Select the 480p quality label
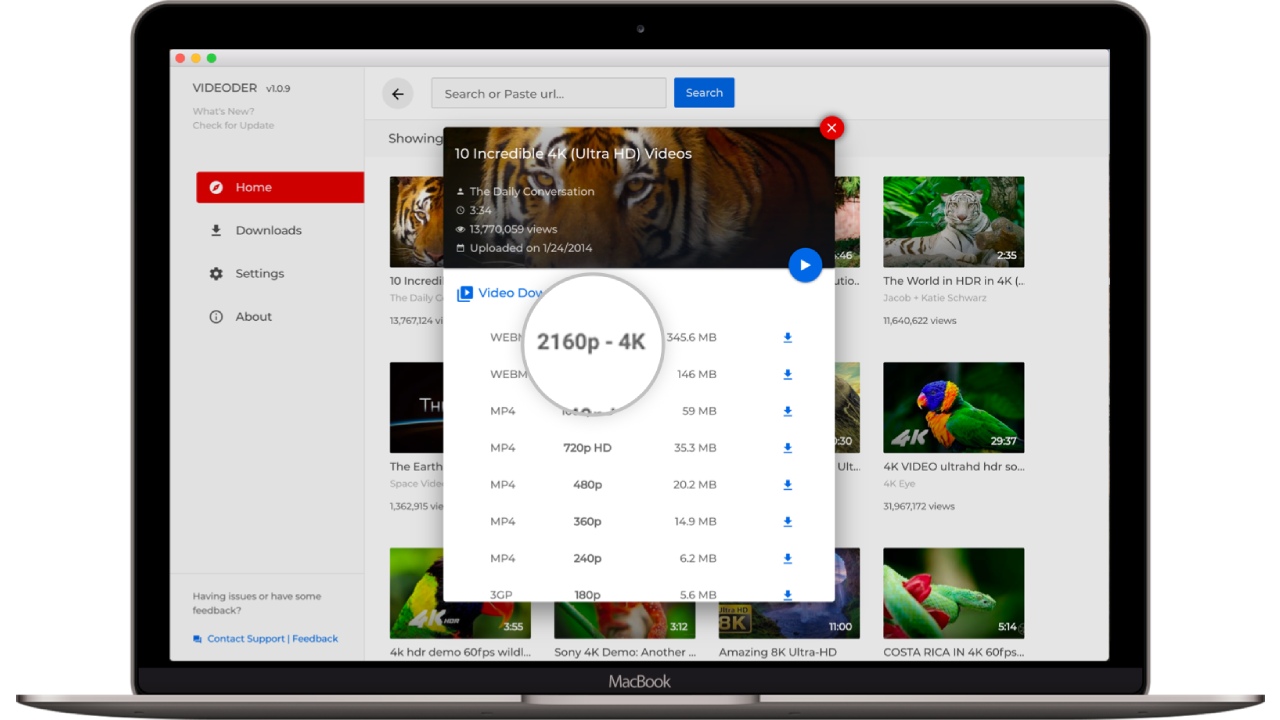This screenshot has height=720, width=1280. tap(587, 485)
